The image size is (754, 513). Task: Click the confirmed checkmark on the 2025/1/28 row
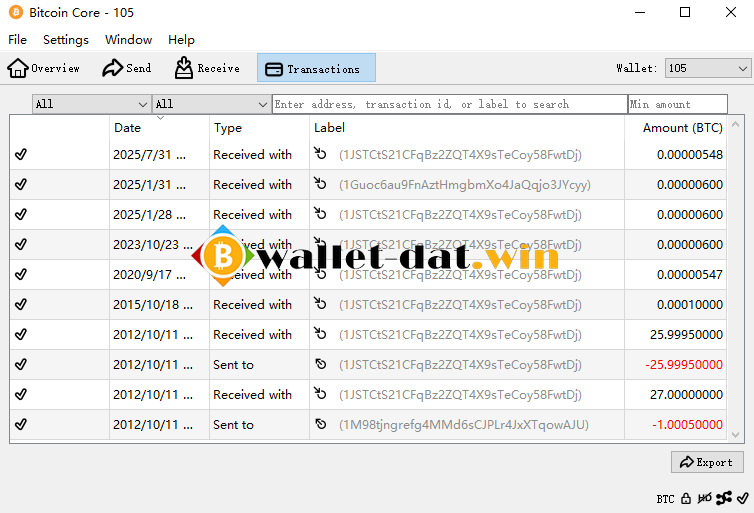tap(21, 214)
